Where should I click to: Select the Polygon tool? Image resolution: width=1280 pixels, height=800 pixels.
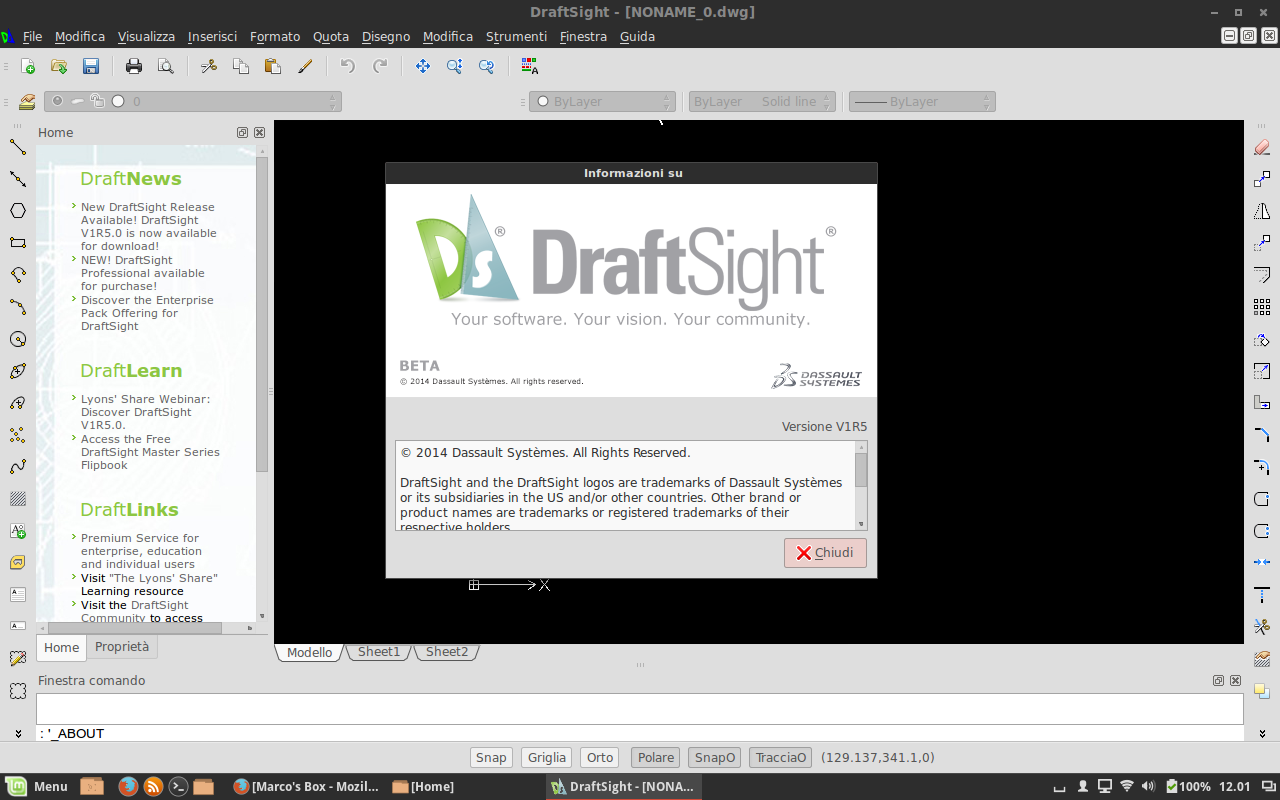[18, 211]
